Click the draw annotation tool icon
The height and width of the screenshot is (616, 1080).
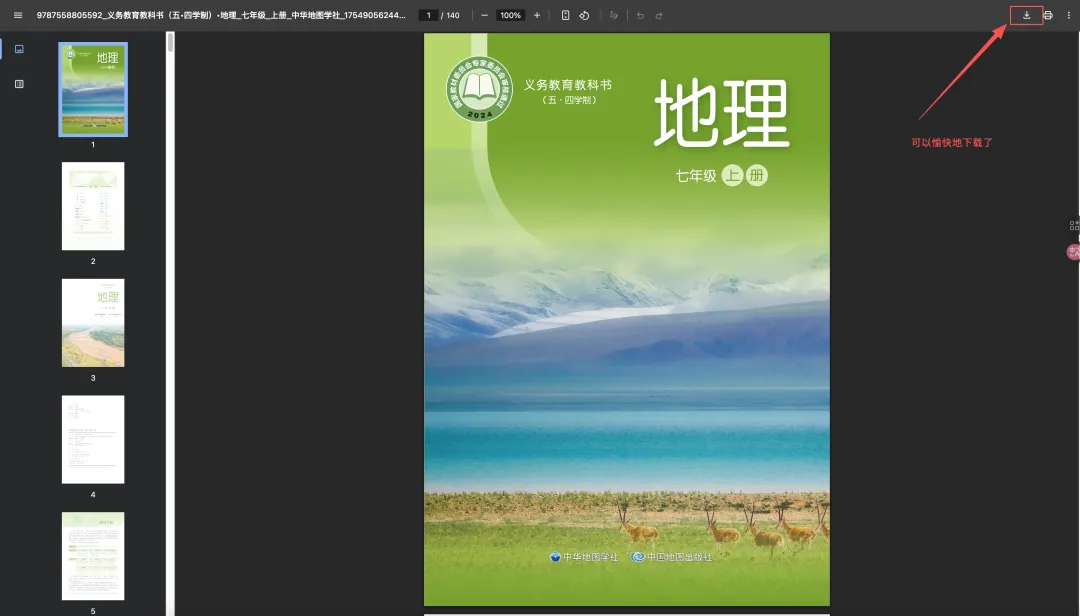pyautogui.click(x=614, y=15)
